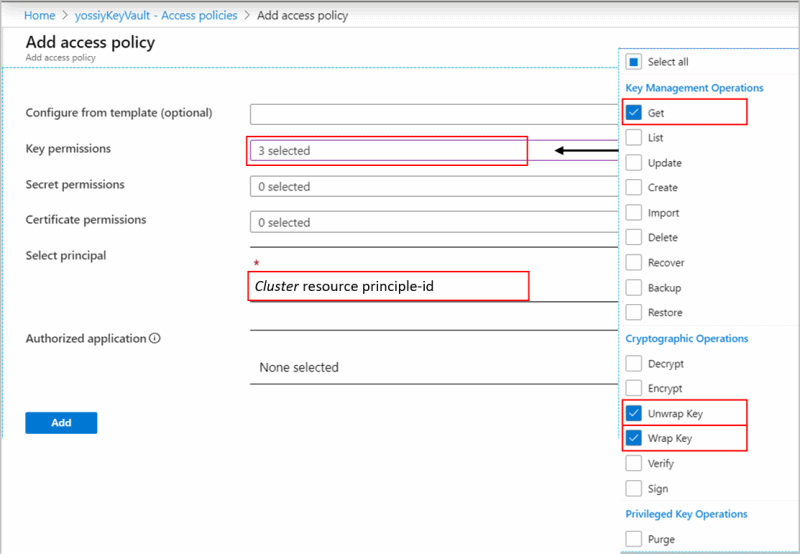Open Authorized application None selected field
Screen dimensions: 800x554
point(434,367)
